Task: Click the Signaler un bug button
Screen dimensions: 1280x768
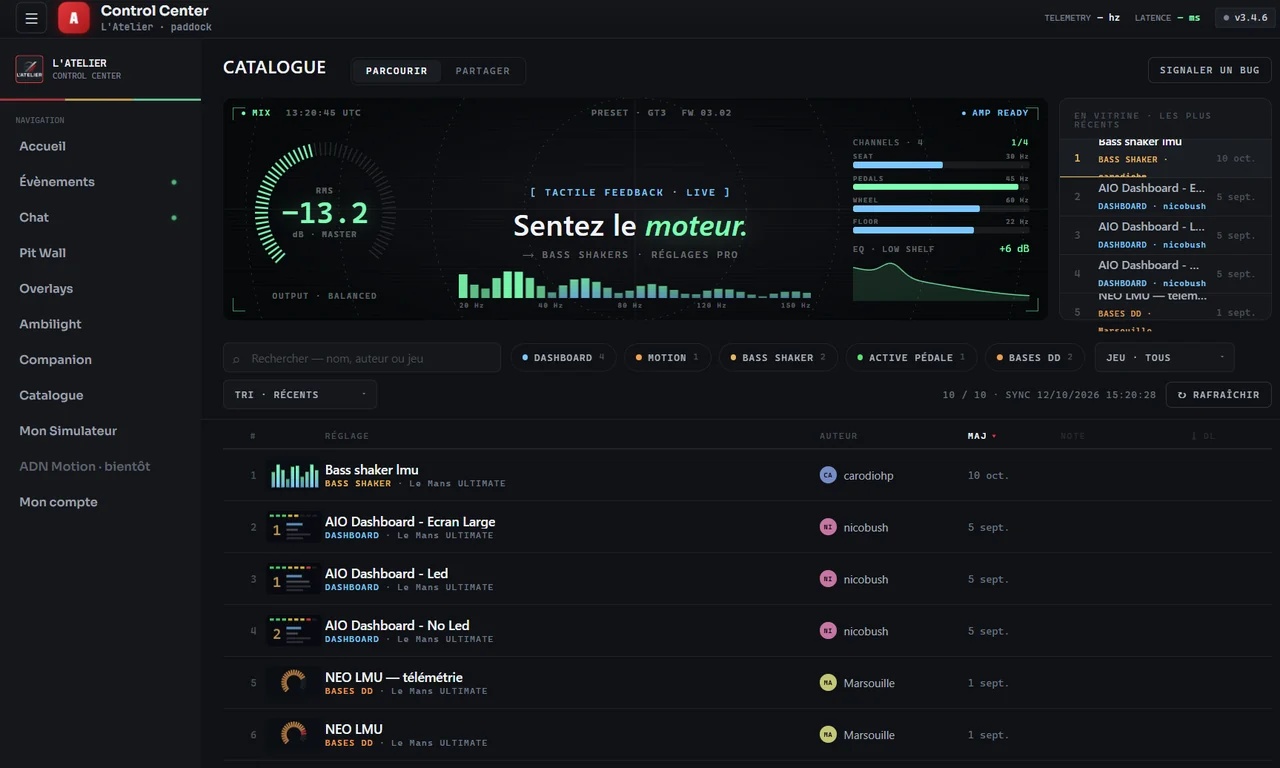Action: click(1209, 70)
